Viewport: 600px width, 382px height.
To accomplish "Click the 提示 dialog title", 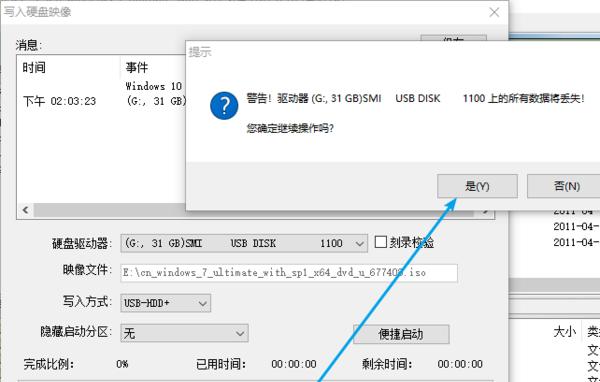I will pyautogui.click(x=200, y=52).
